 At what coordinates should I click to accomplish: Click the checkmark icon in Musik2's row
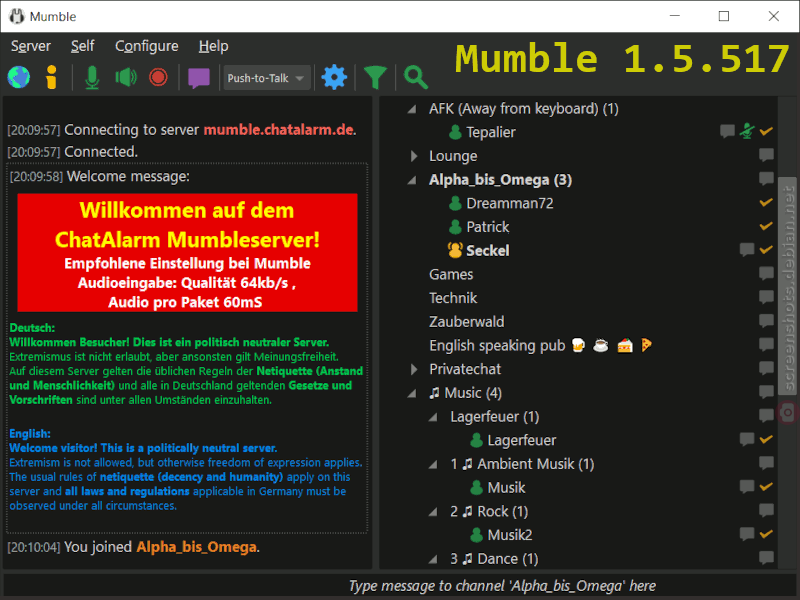[766, 534]
